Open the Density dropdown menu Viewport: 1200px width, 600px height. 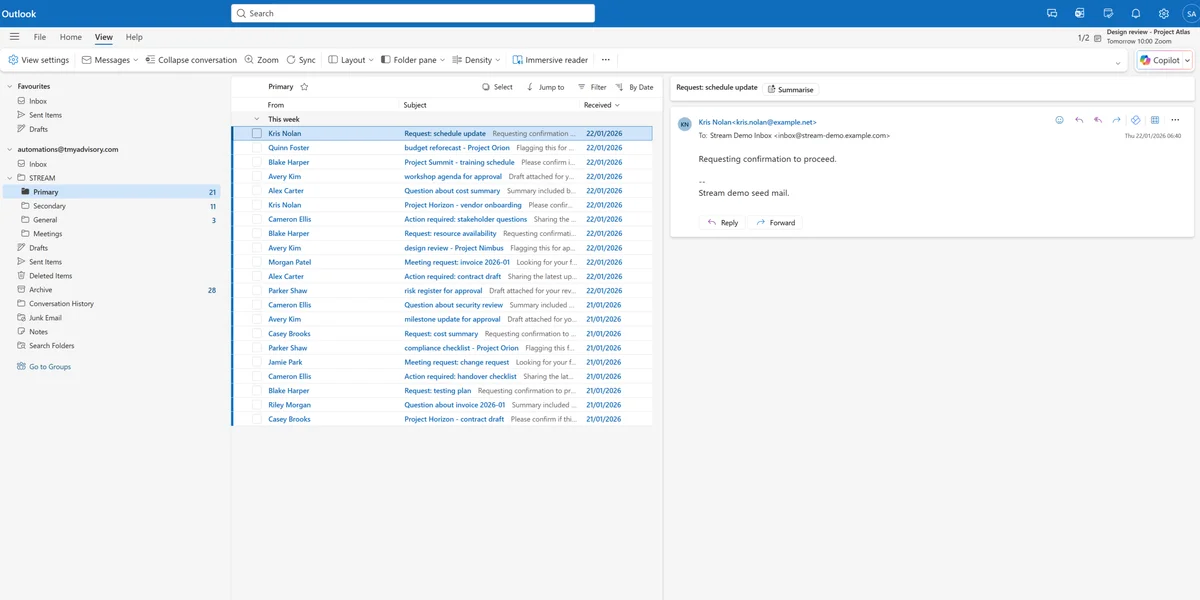476,59
